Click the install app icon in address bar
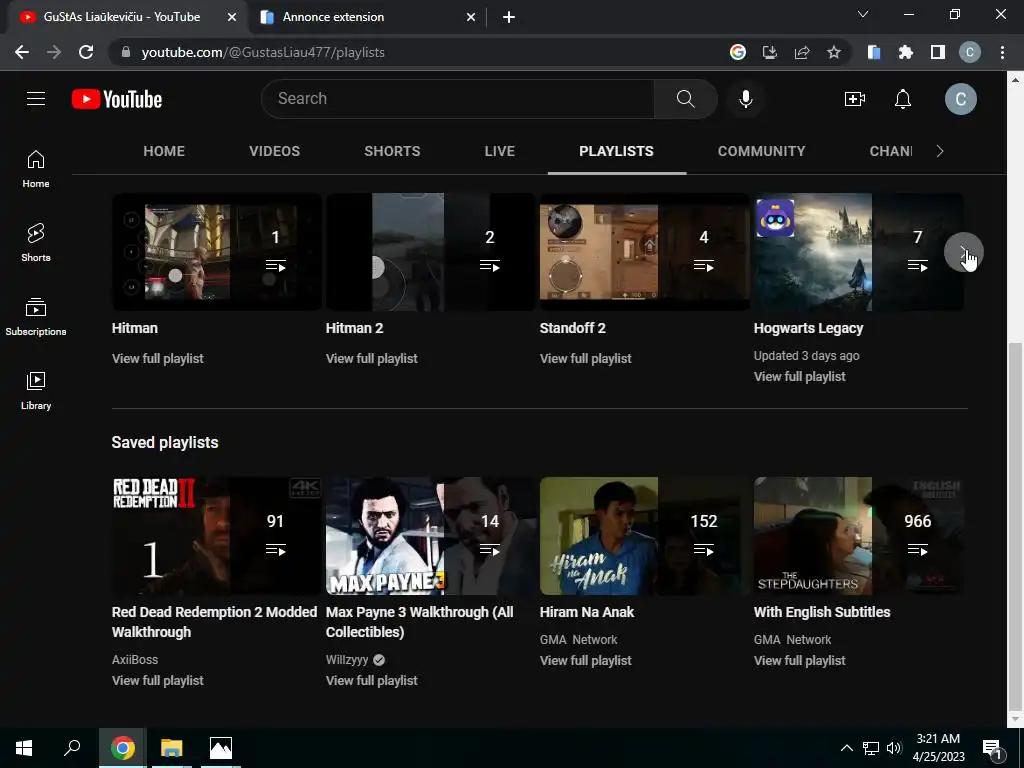This screenshot has width=1024, height=768. 770,52
